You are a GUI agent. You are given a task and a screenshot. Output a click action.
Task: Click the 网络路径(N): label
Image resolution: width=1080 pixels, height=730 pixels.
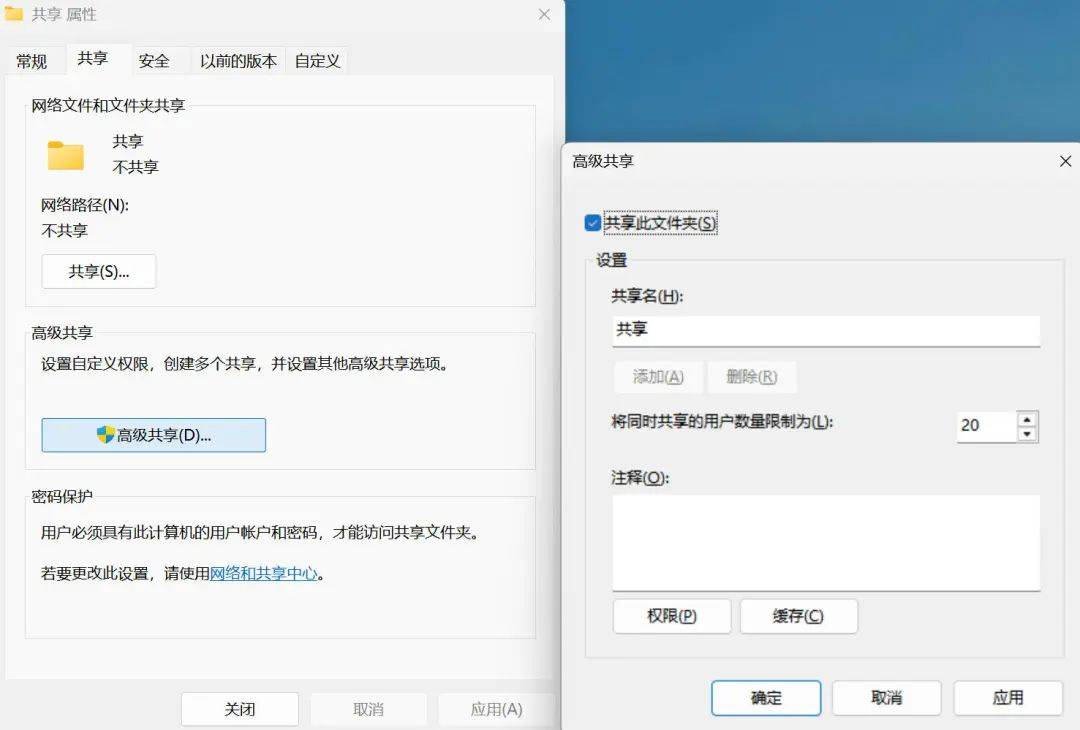pos(85,205)
